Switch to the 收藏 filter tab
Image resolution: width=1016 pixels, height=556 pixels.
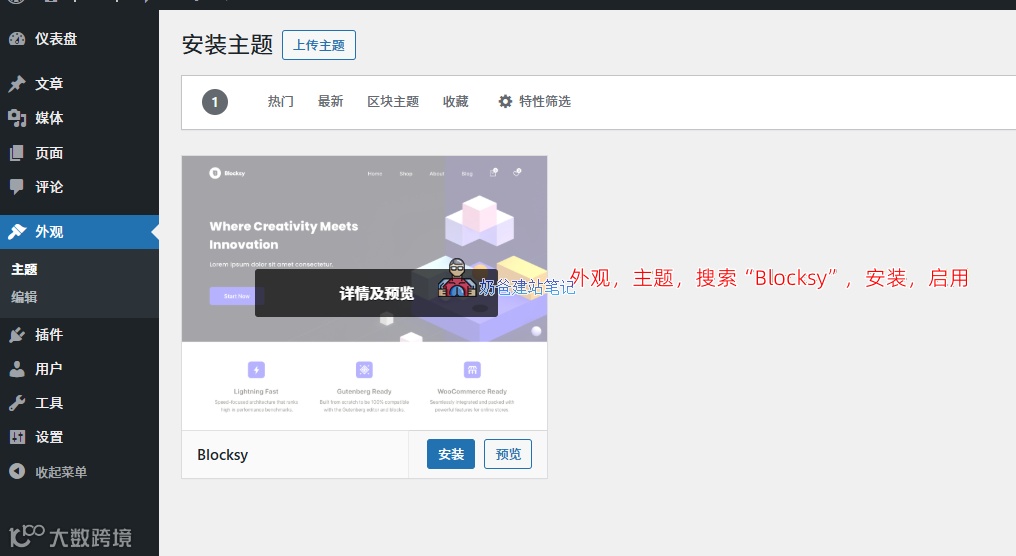tap(456, 101)
